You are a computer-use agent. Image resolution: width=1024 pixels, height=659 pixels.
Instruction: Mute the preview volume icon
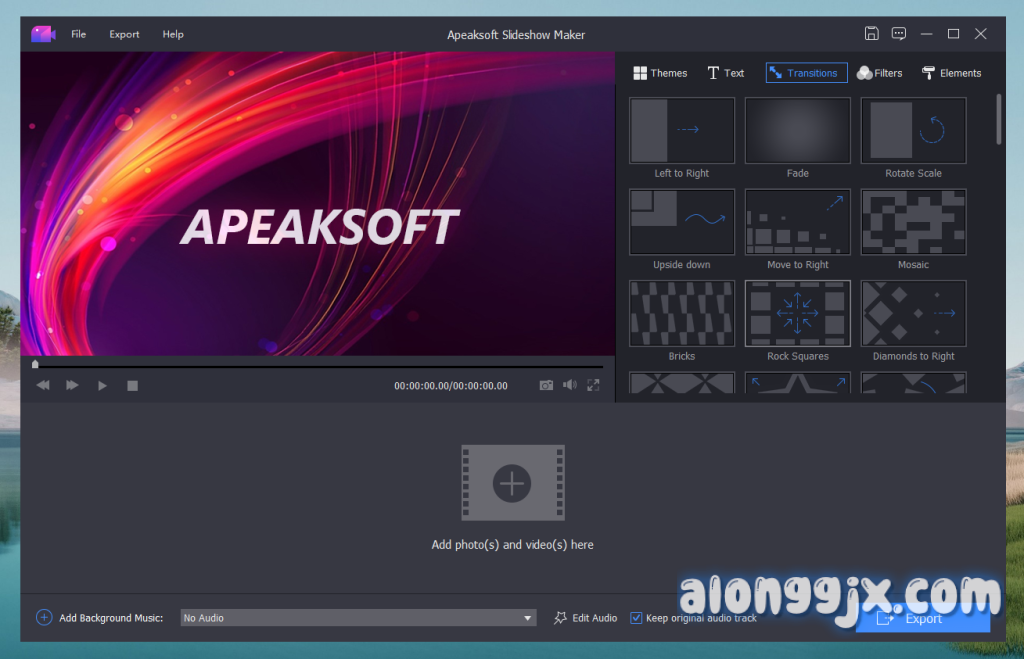pos(569,385)
